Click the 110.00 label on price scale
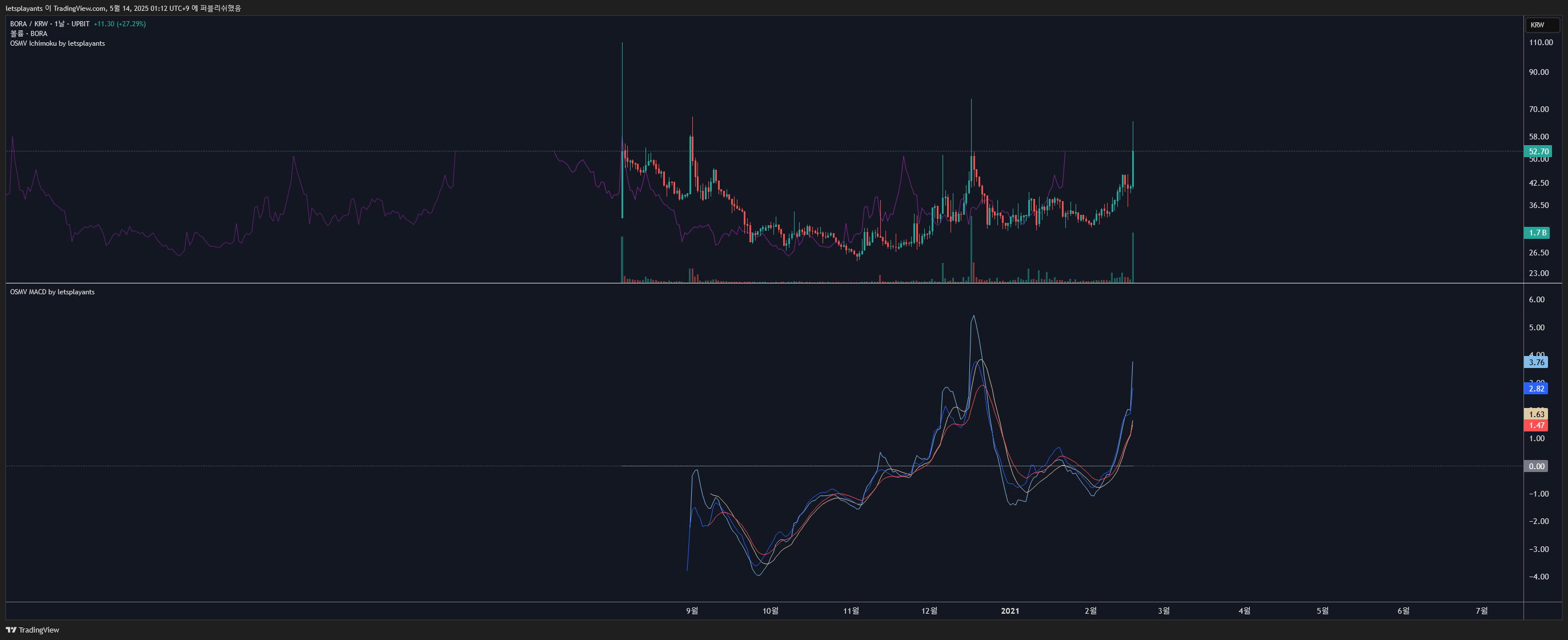Screen dimensions: 1568x640 click(1541, 43)
